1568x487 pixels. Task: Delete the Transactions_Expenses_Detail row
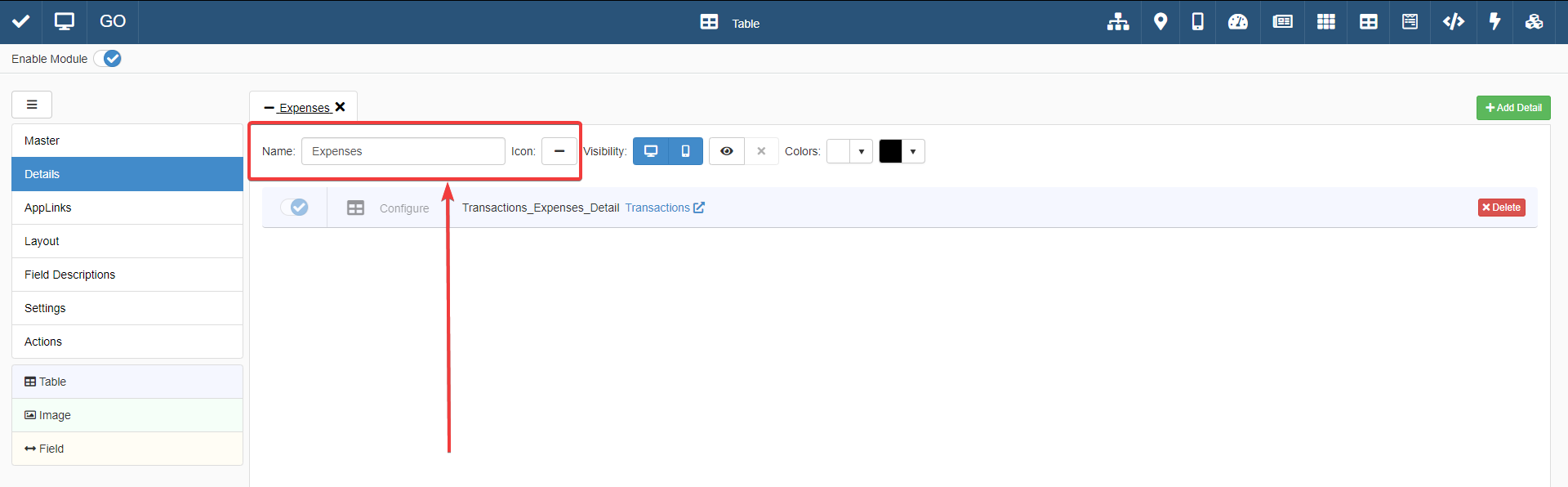point(1501,208)
